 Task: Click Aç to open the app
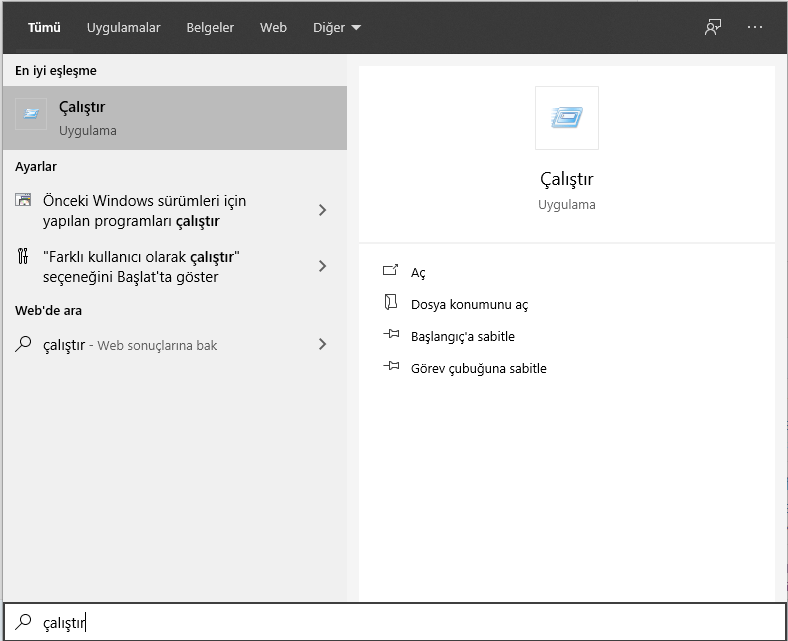[418, 273]
